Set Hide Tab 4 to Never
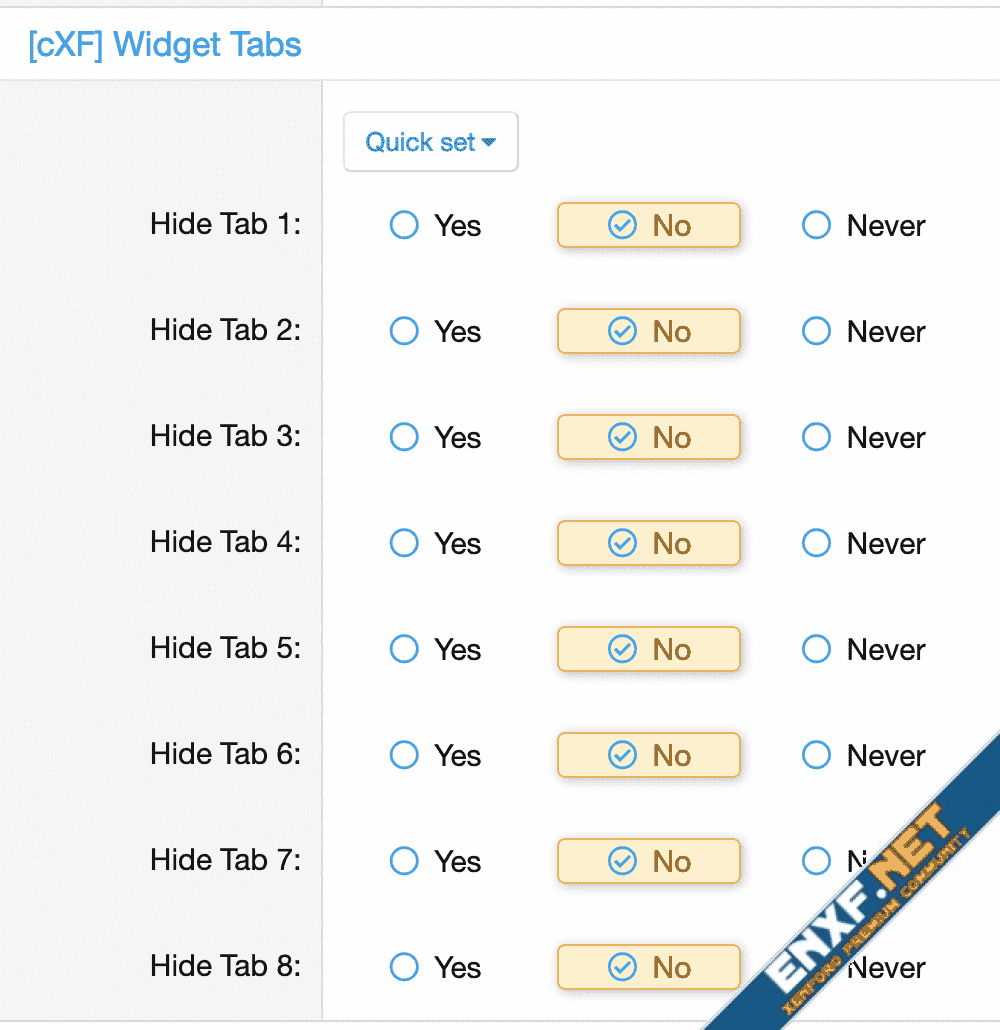The width and height of the screenshot is (1000, 1030). (817, 544)
